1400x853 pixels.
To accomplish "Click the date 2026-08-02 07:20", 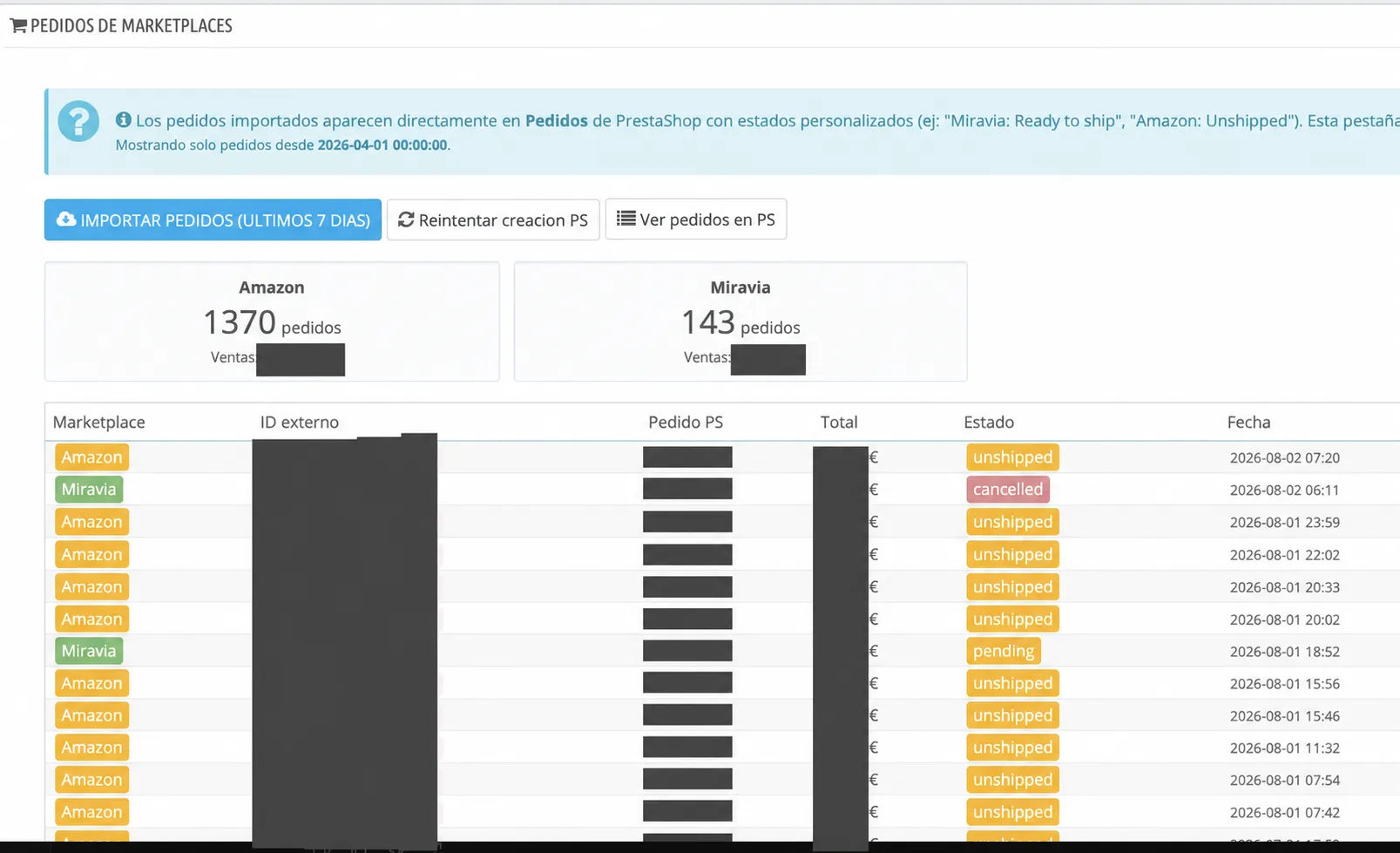I will coord(1285,458).
